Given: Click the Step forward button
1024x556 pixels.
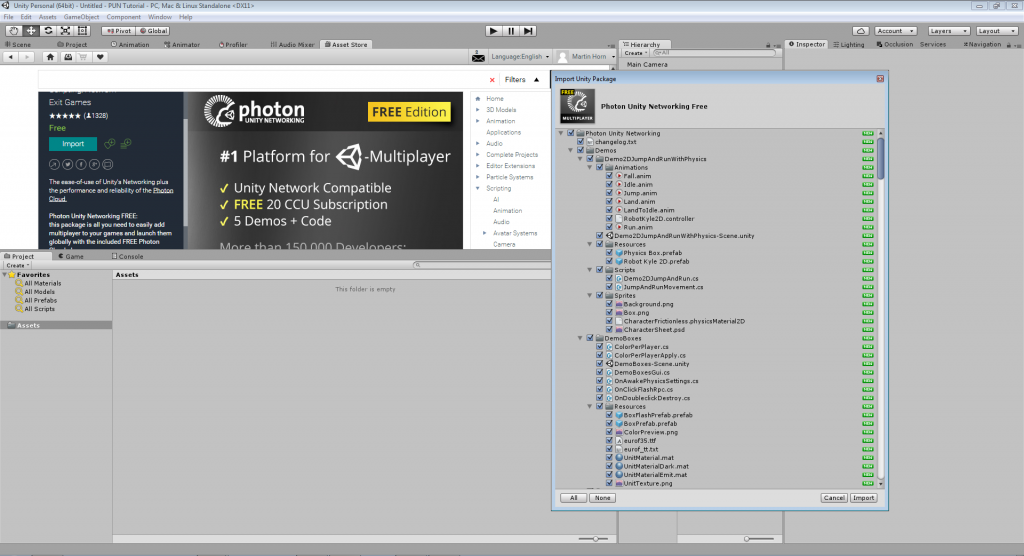Looking at the screenshot, I should tap(529, 31).
